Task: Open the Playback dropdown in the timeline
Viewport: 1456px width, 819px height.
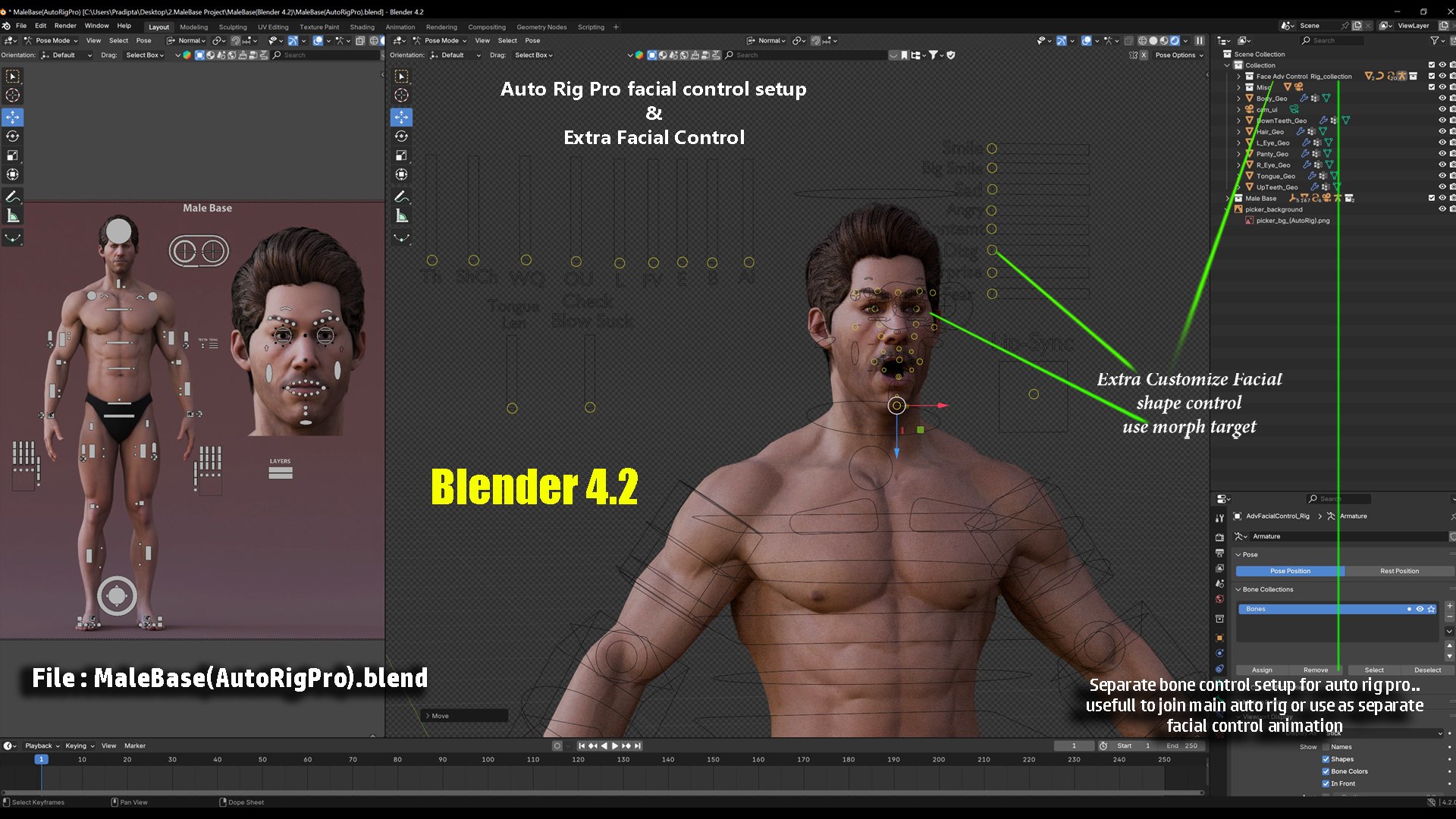Action: (x=42, y=746)
